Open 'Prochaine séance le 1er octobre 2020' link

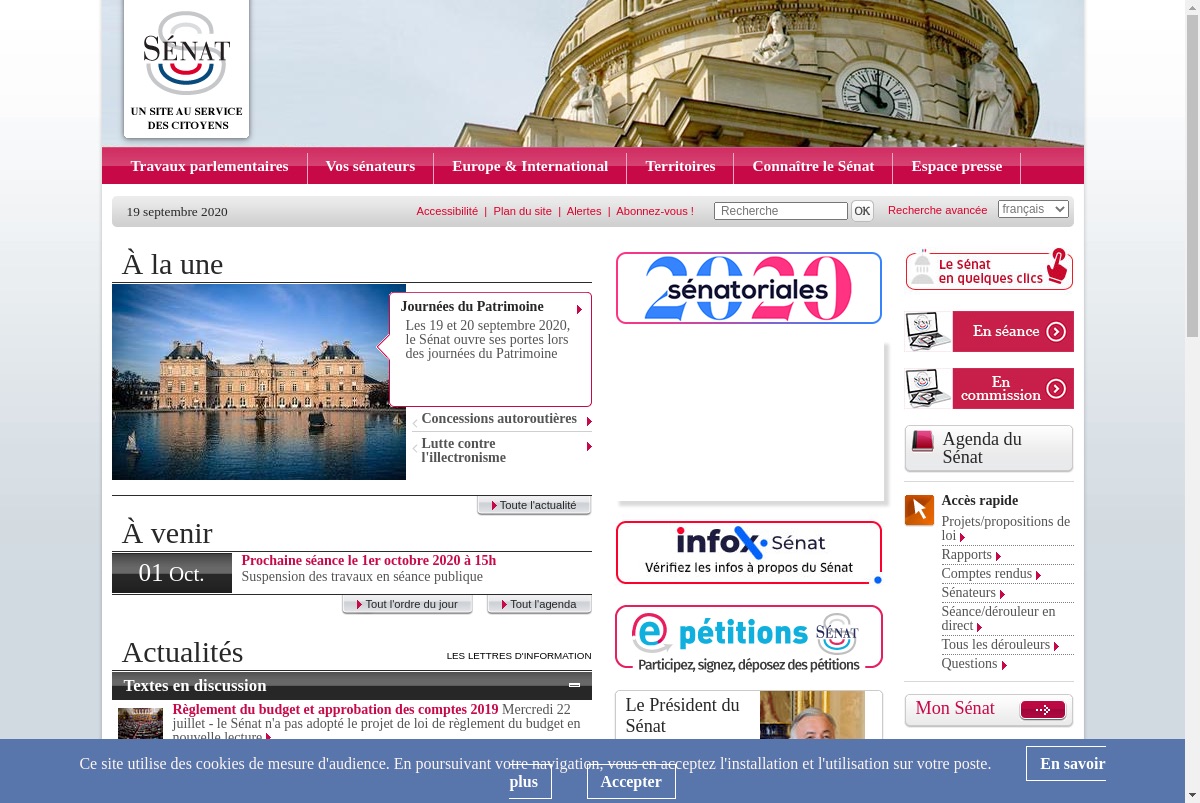pos(369,560)
